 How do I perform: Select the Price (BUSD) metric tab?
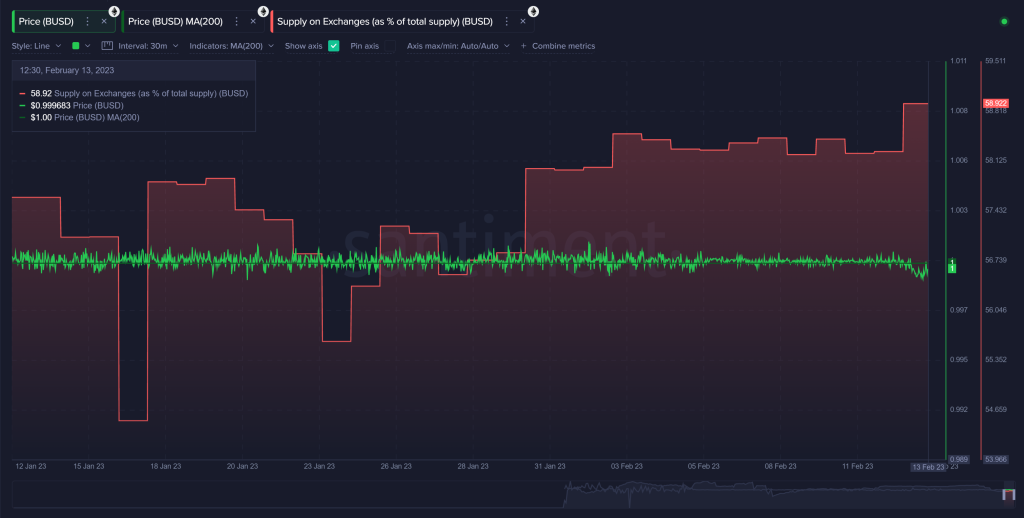pyautogui.click(x=63, y=22)
